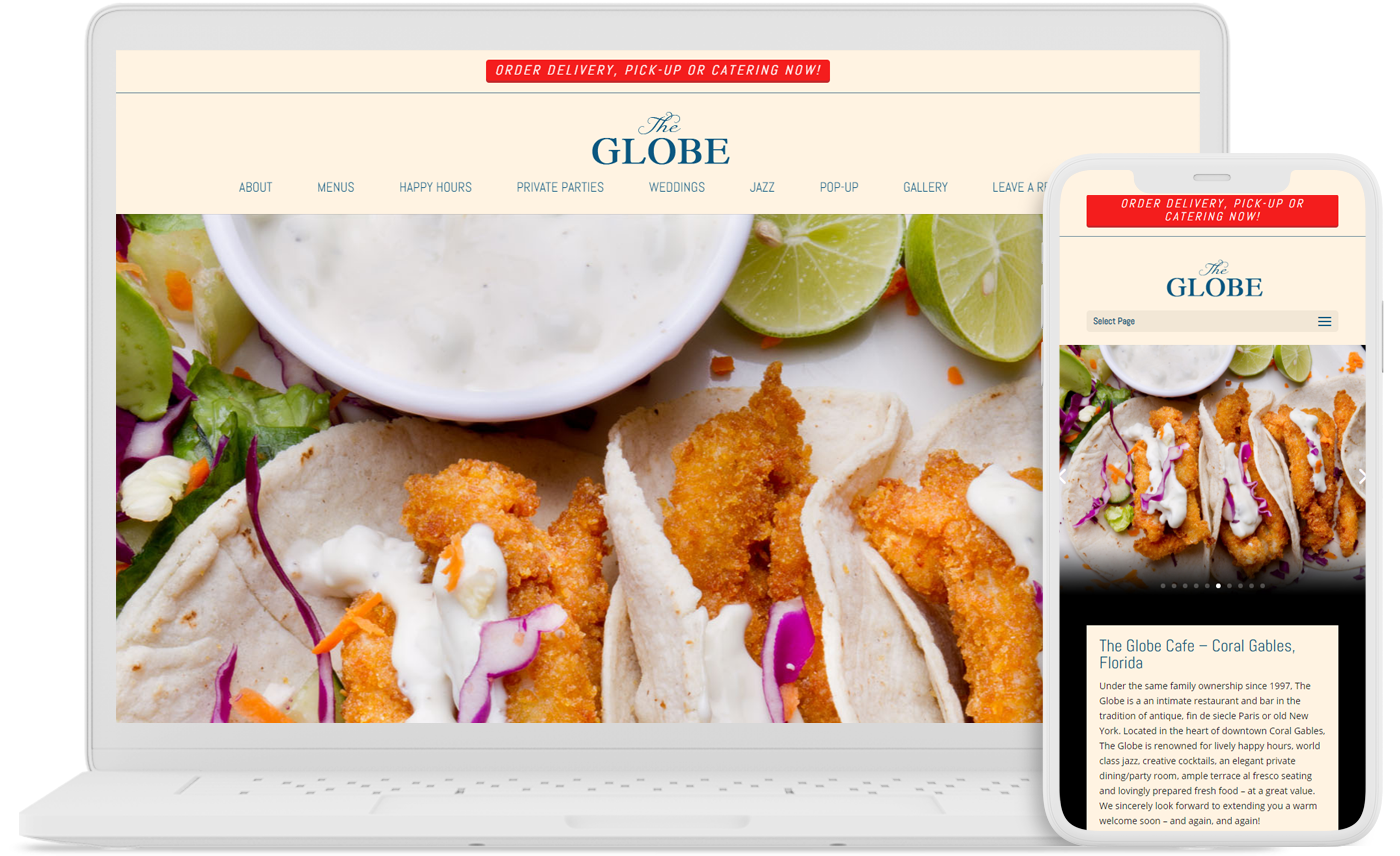Open the Gallery navigation item
This screenshot has width=1400, height=856.
click(925, 187)
